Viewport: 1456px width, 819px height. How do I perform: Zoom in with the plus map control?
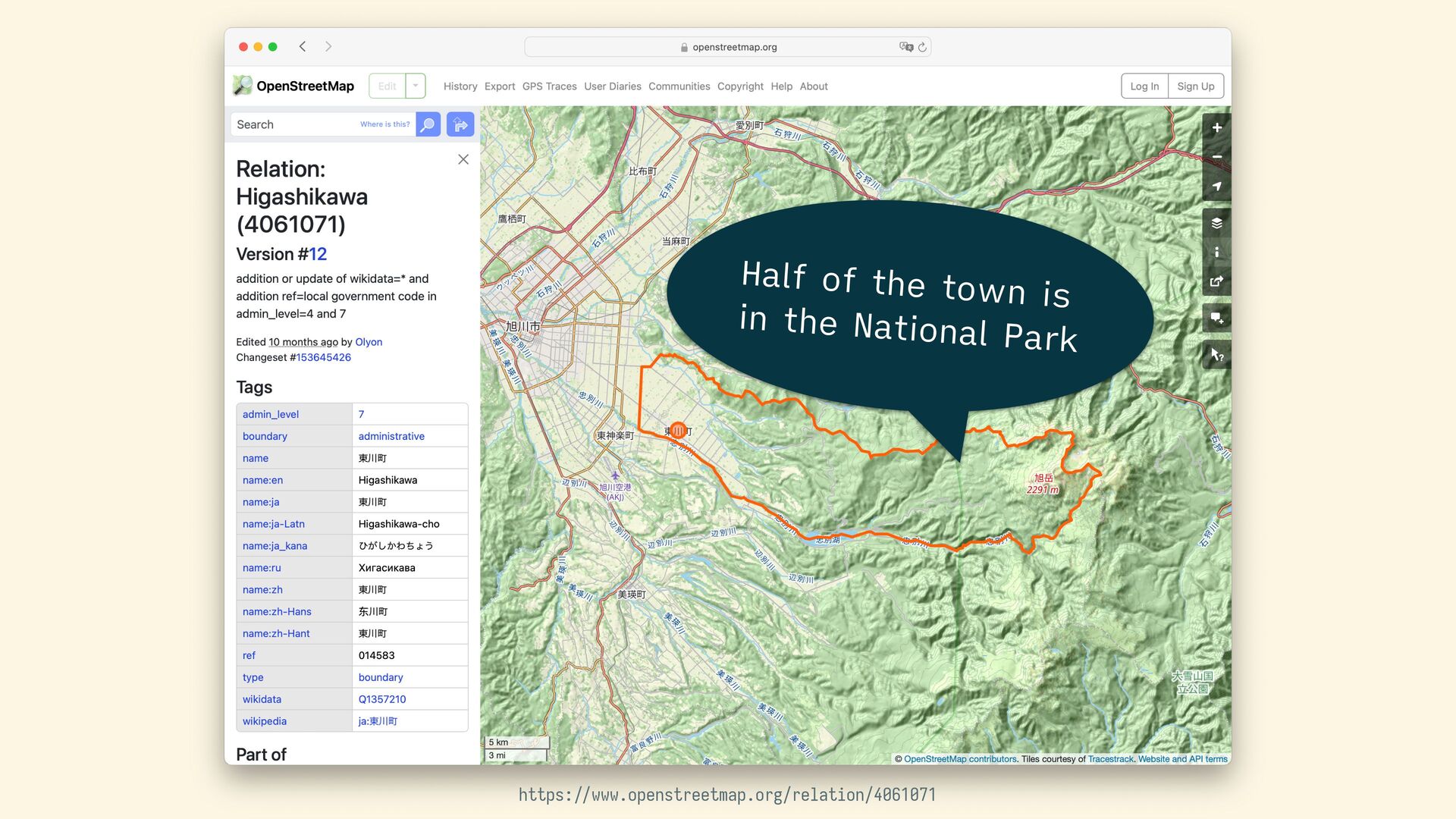(1216, 128)
